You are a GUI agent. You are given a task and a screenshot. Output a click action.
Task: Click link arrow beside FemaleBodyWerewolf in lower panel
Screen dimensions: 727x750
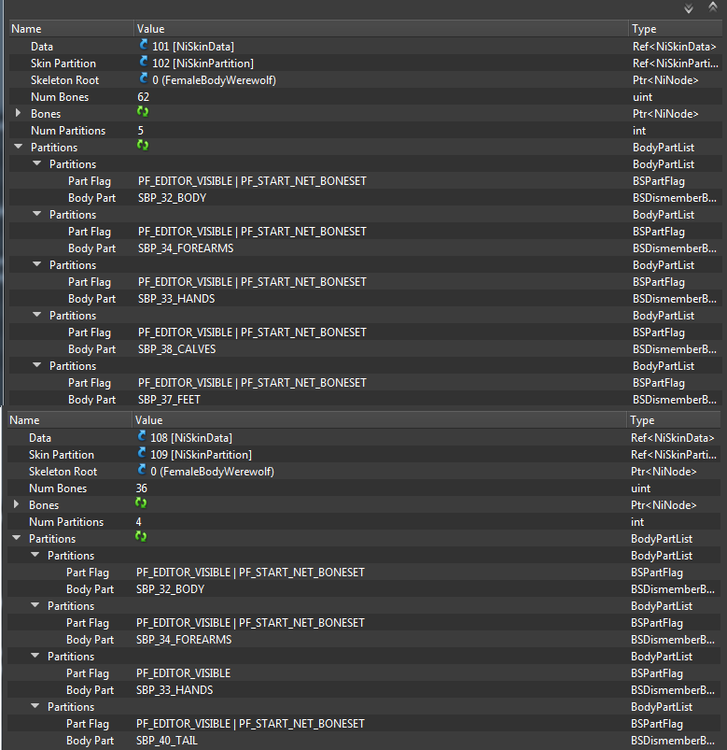tap(141, 470)
